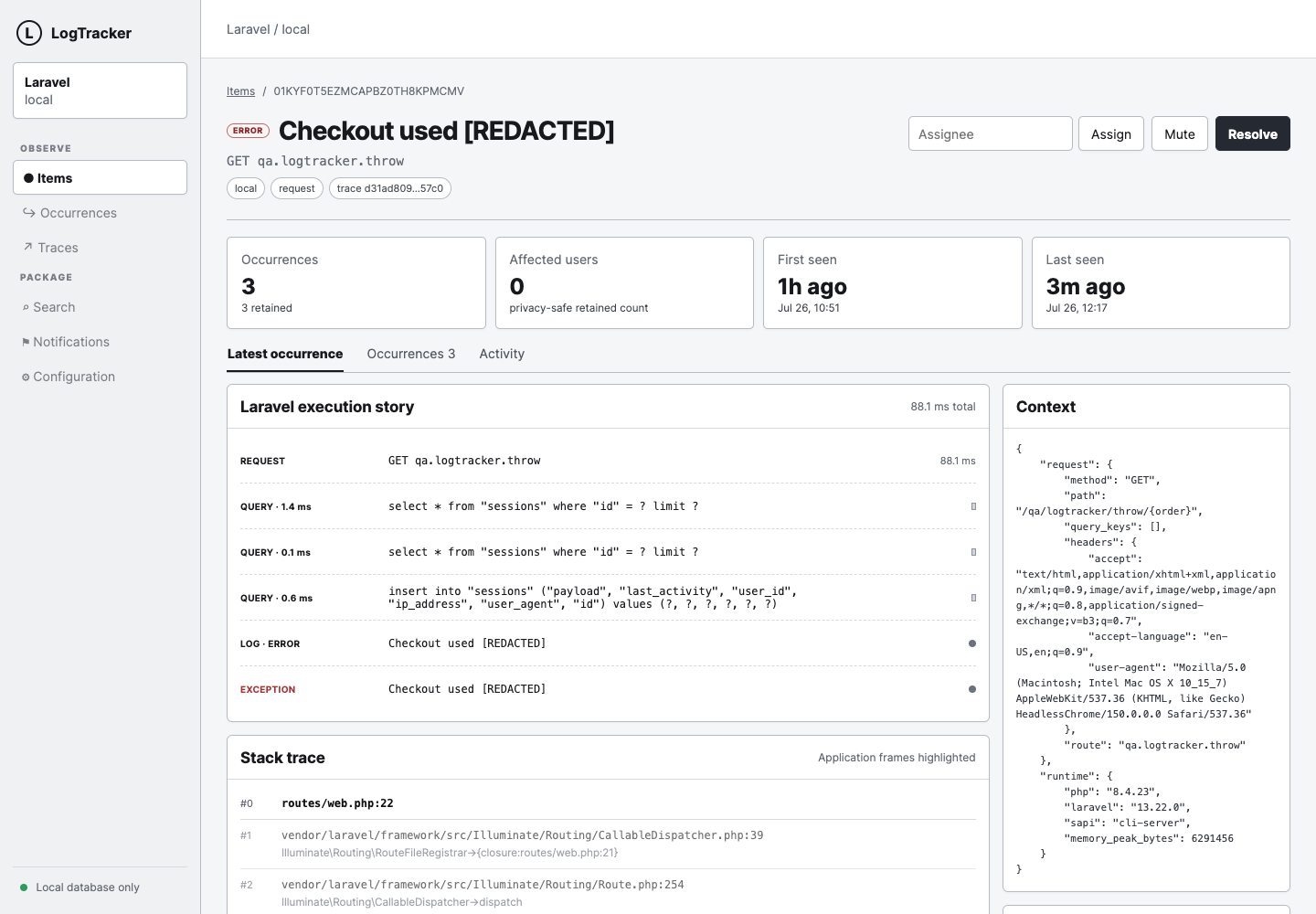Select the 0.1 ms query timeline bar
The height and width of the screenshot is (914, 1316).
(x=973, y=552)
